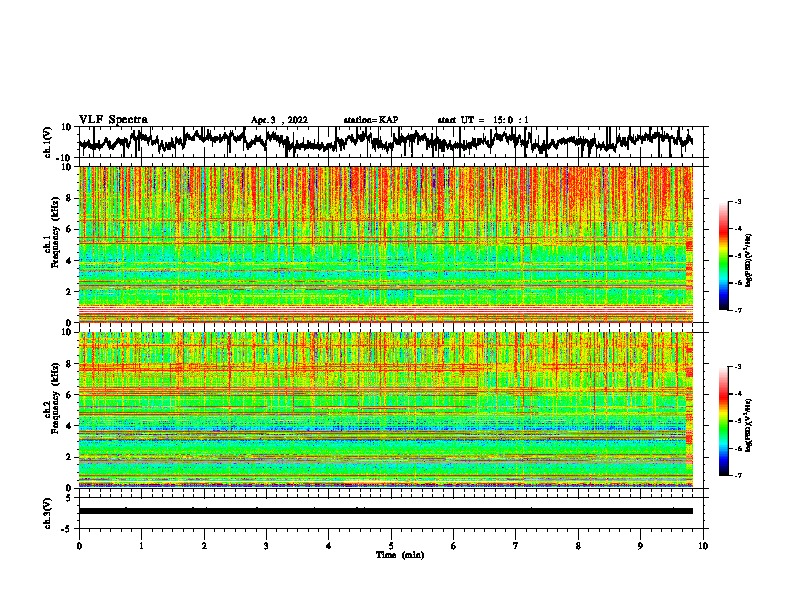Viewport: 792px width, 612px height.
Task: Click the '4' kHz tick on ch.1 spectrogram
Action: (70, 261)
